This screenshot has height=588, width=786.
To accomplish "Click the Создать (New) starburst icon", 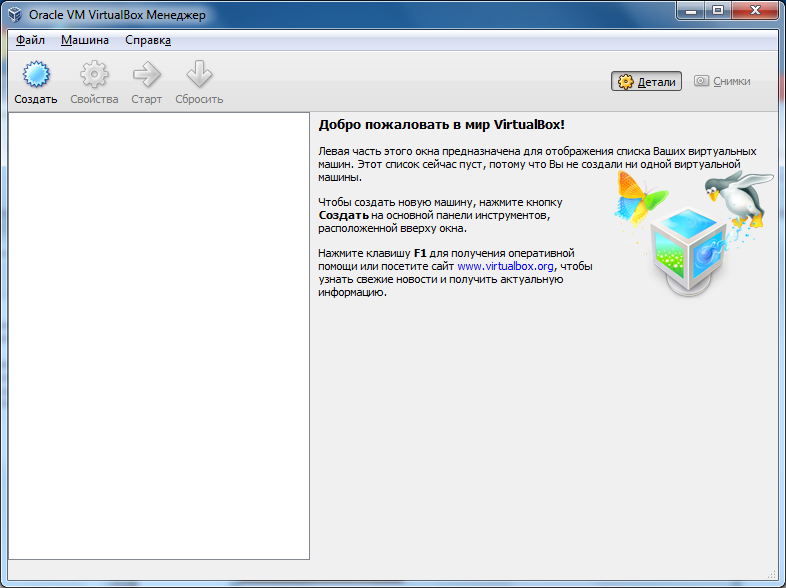I will (36, 74).
